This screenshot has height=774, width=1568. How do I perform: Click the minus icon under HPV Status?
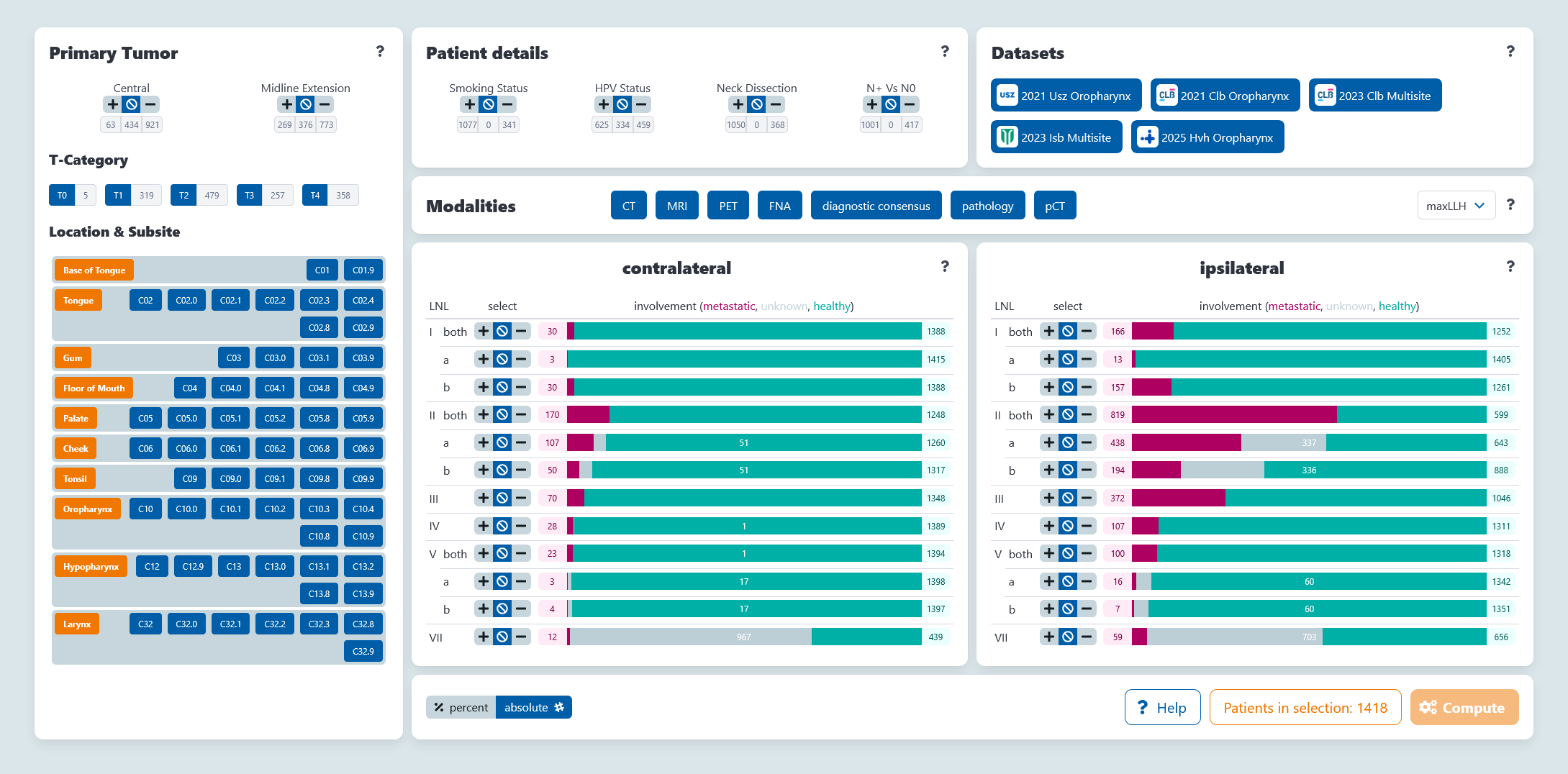[x=641, y=104]
